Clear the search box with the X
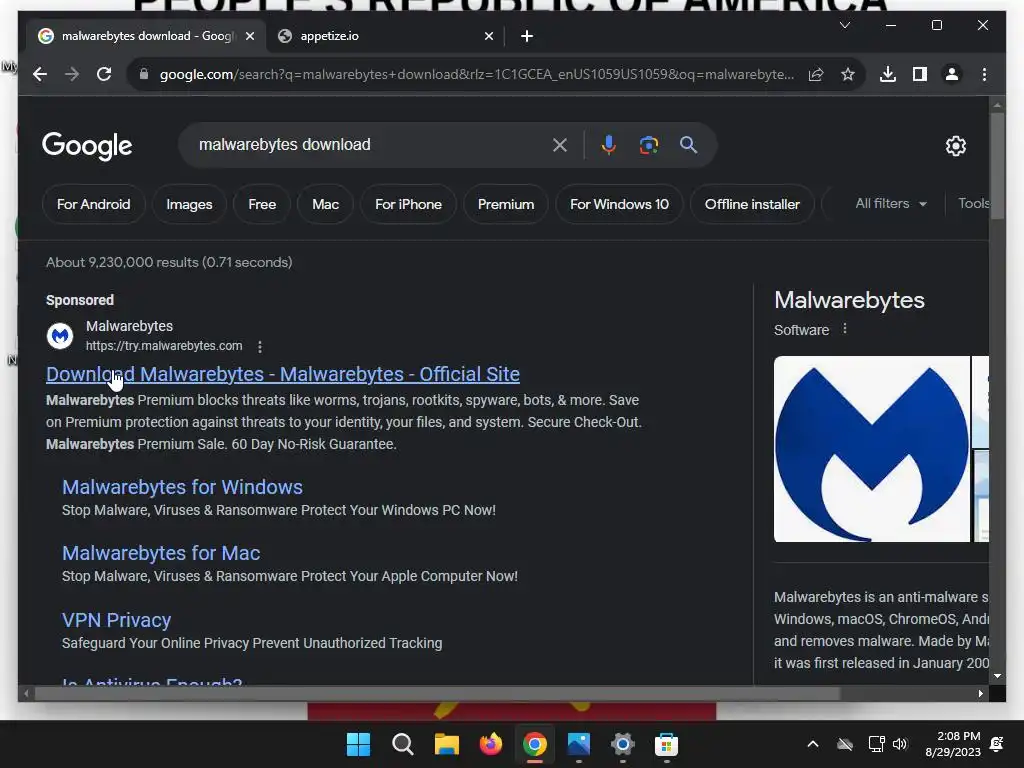1024x768 pixels. click(x=560, y=145)
